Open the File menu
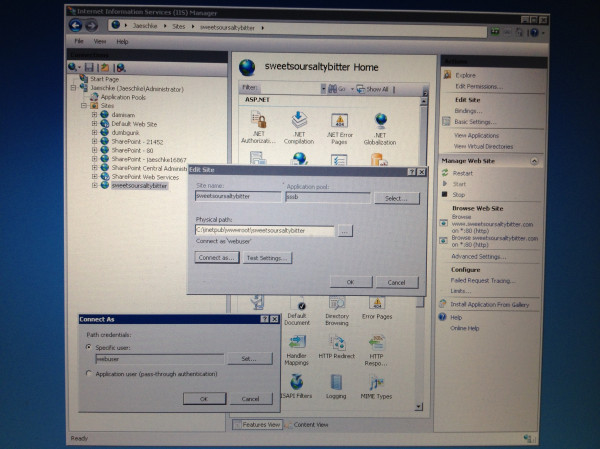The height and width of the screenshot is (449, 600). click(79, 41)
